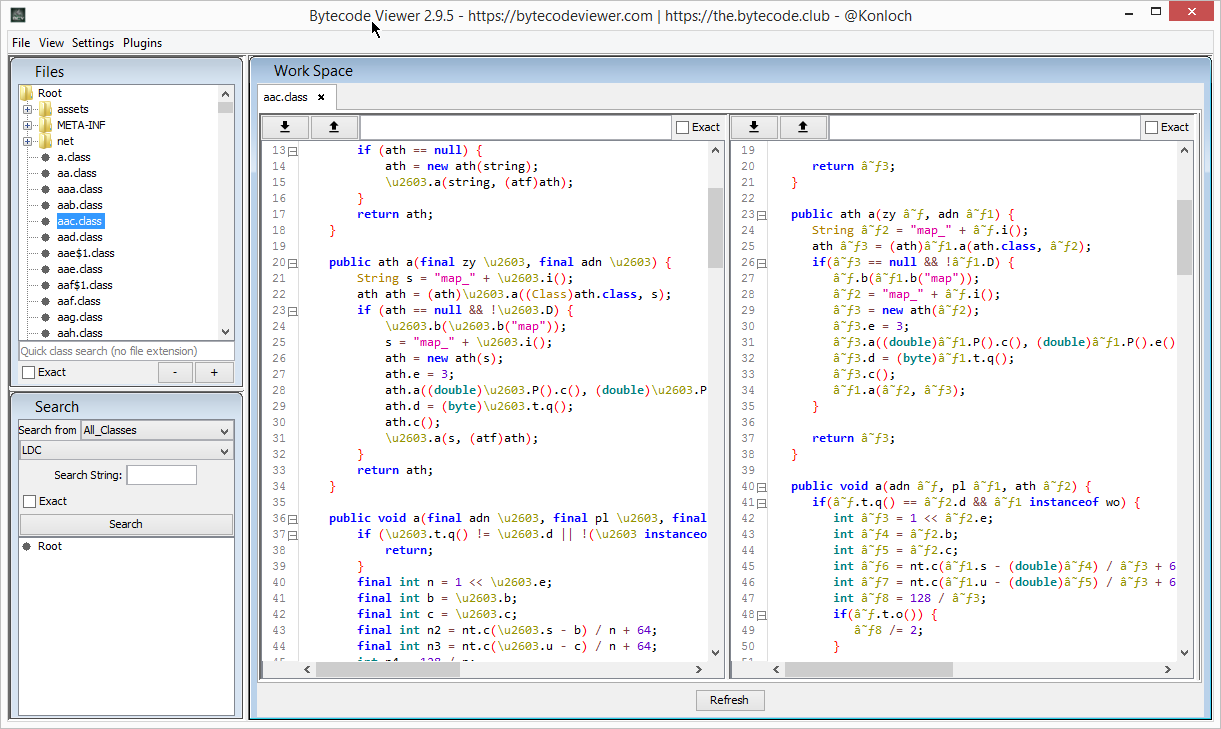Screen dimensions: 1221x729
Task: Fold code block at line 20
Action: [293, 263]
